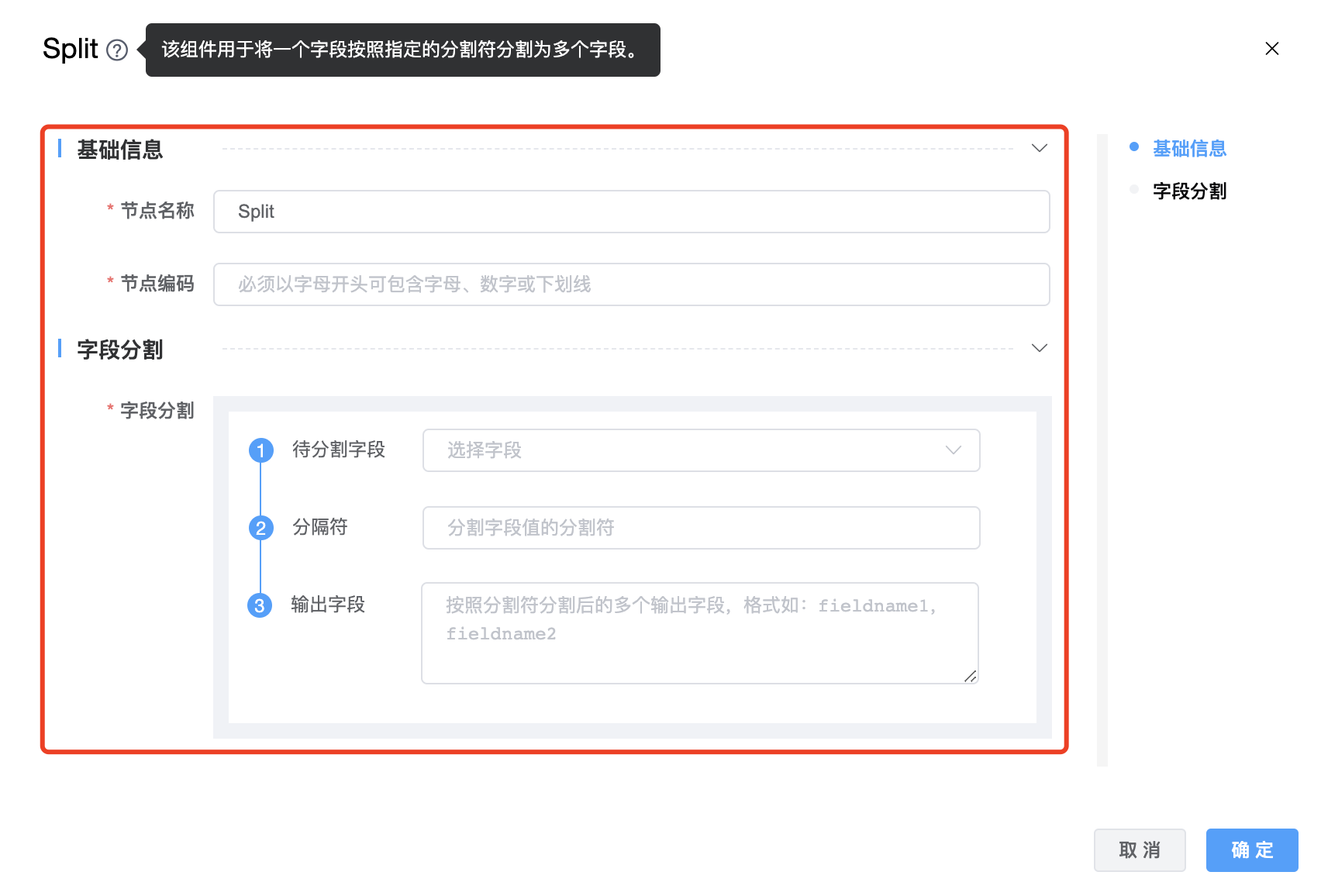Click step 1 circle for 待分割字段
This screenshot has height=896, width=1321.
[x=260, y=450]
